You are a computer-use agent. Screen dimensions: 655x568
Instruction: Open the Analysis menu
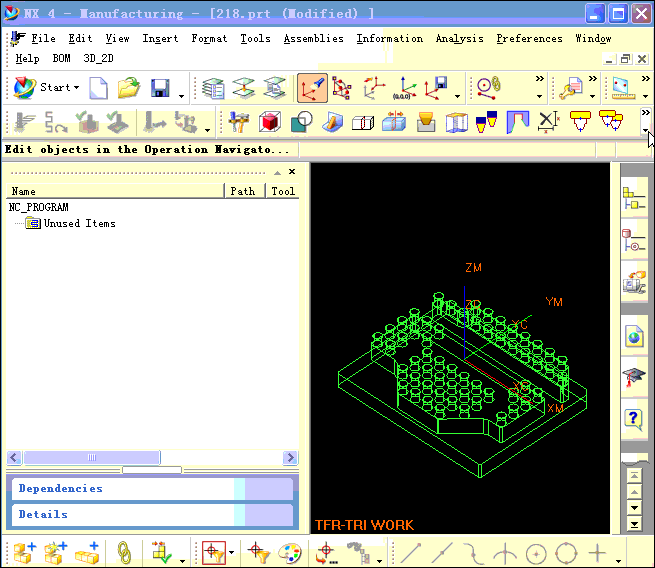pyautogui.click(x=460, y=38)
